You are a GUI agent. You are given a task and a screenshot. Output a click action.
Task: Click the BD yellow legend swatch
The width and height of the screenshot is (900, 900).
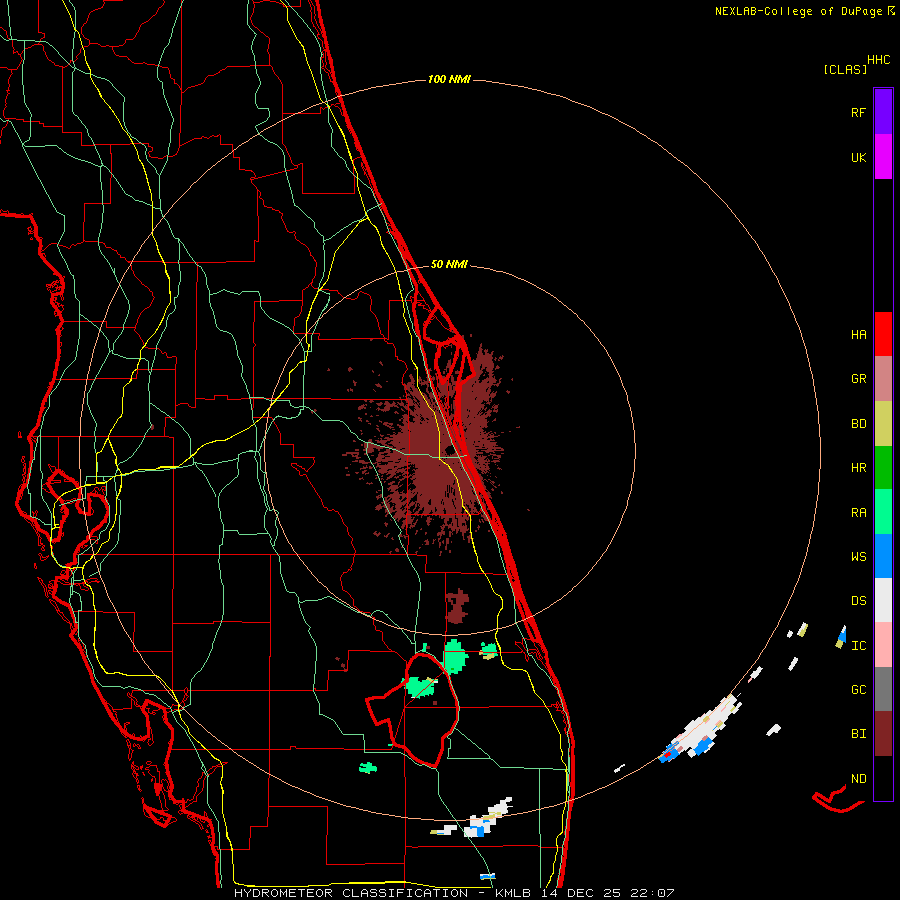(883, 424)
